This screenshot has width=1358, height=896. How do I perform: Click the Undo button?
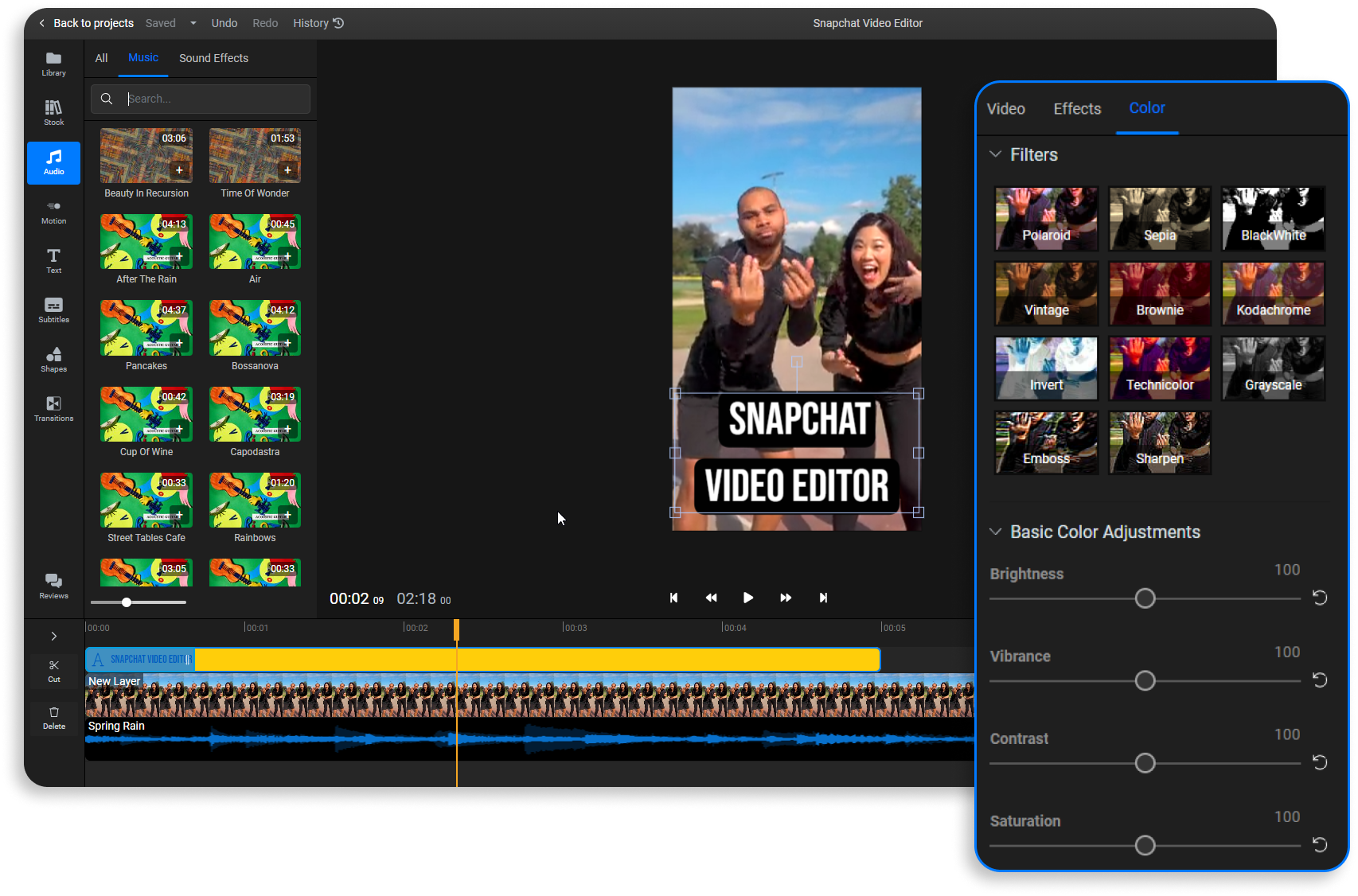click(x=224, y=23)
